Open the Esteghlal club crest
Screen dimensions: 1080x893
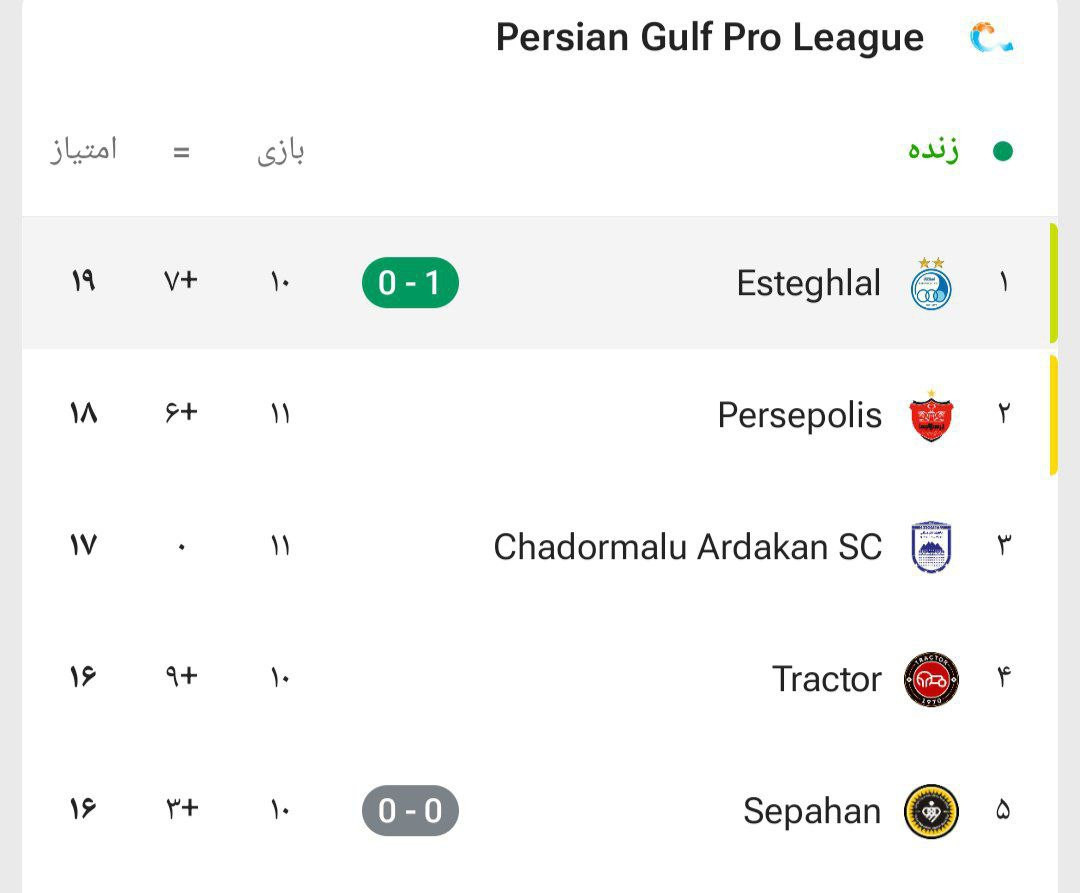click(931, 283)
